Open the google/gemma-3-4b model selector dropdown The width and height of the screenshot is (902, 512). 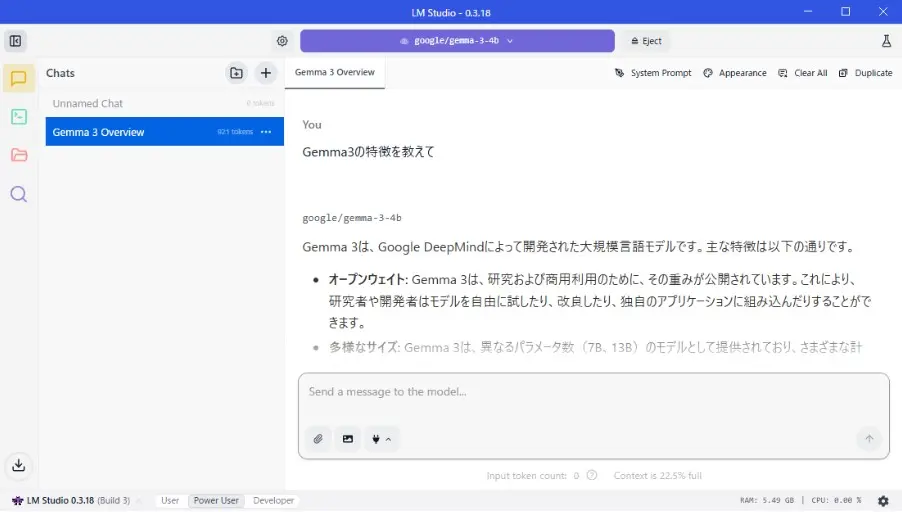pos(457,41)
